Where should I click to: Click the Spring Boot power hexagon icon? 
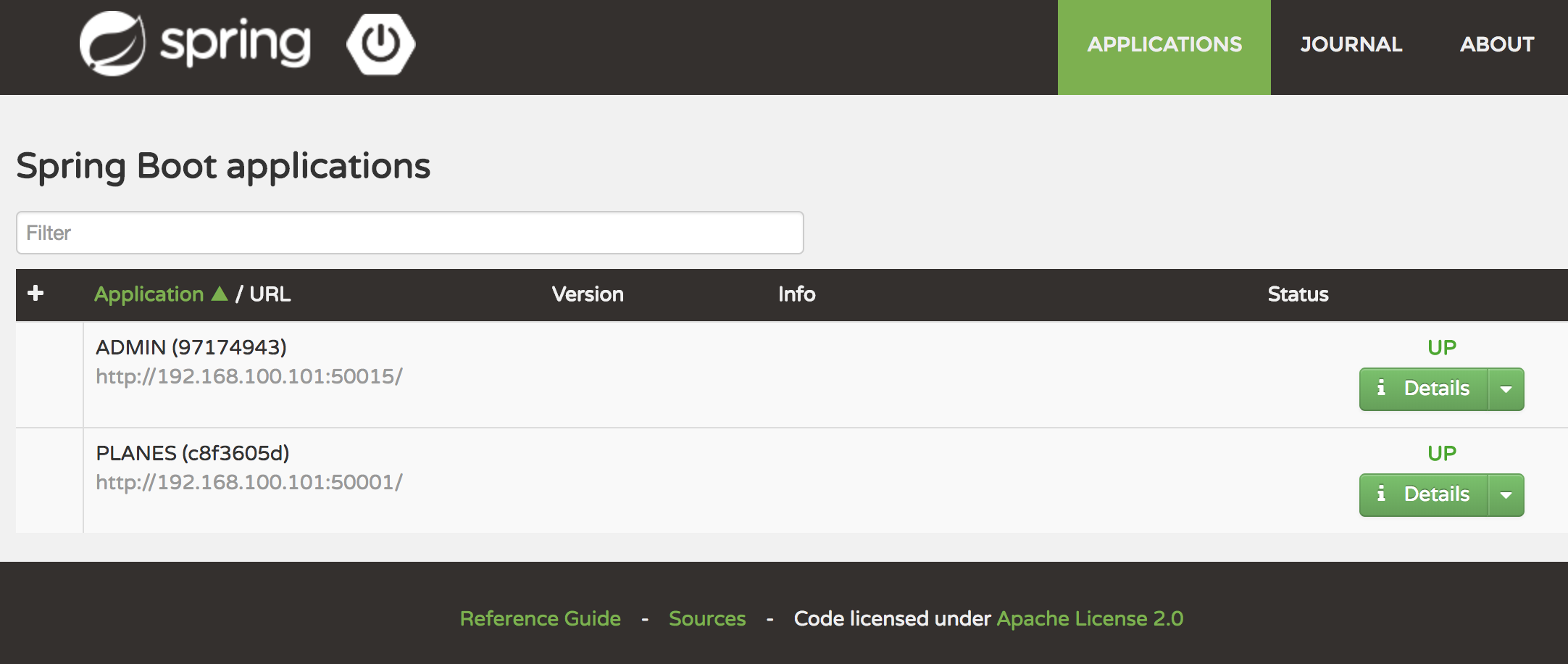(x=380, y=44)
